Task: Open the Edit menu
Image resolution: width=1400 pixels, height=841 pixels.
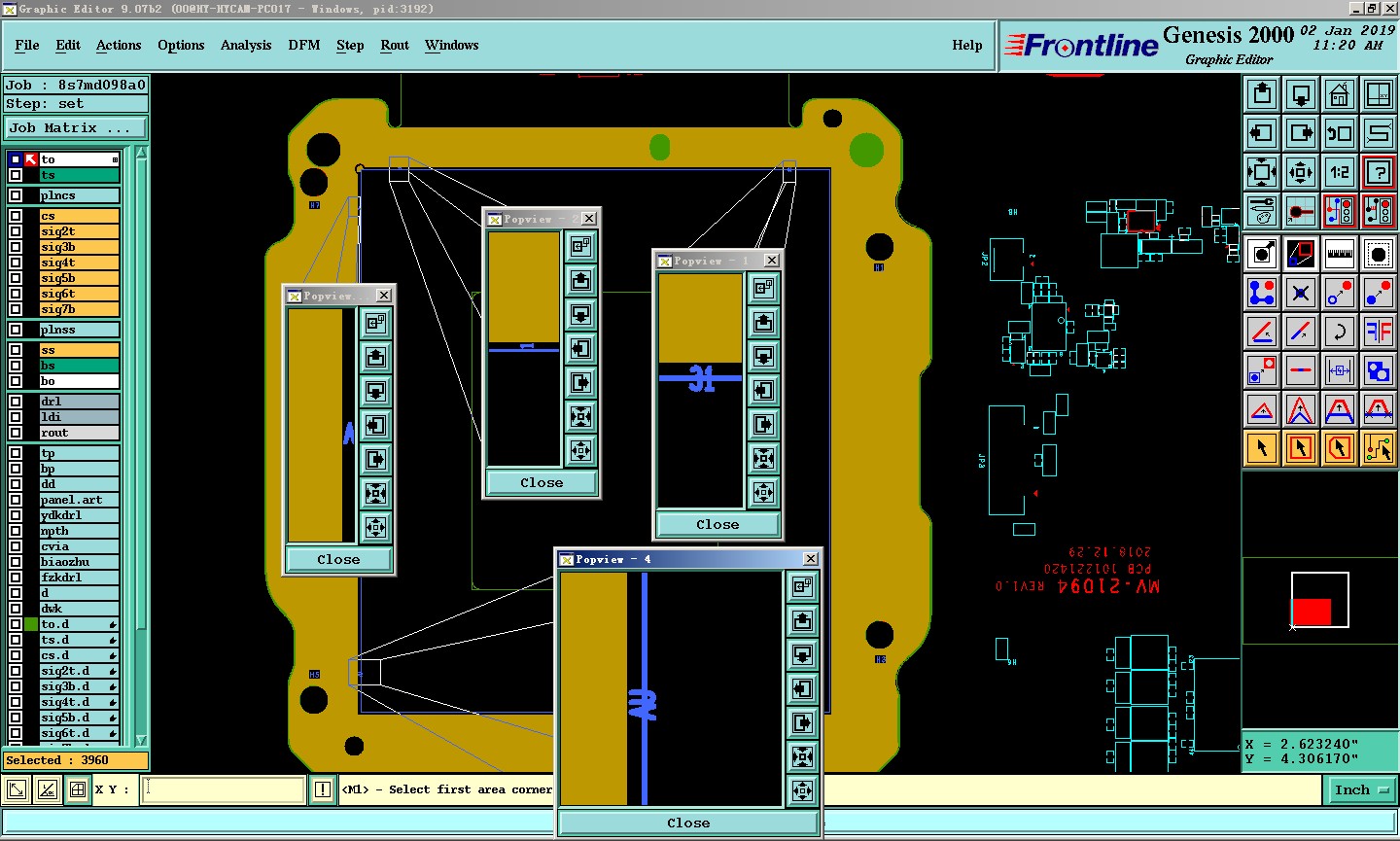Action: (68, 45)
